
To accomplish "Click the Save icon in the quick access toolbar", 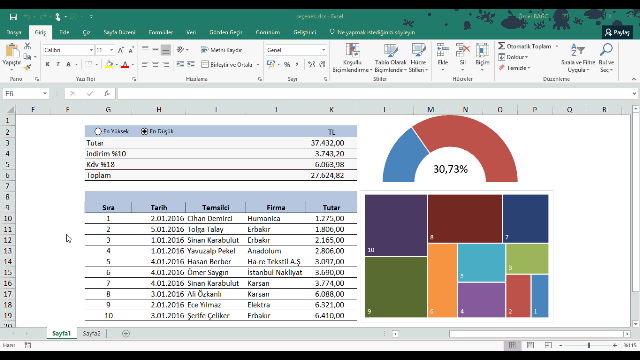I will point(13,17).
